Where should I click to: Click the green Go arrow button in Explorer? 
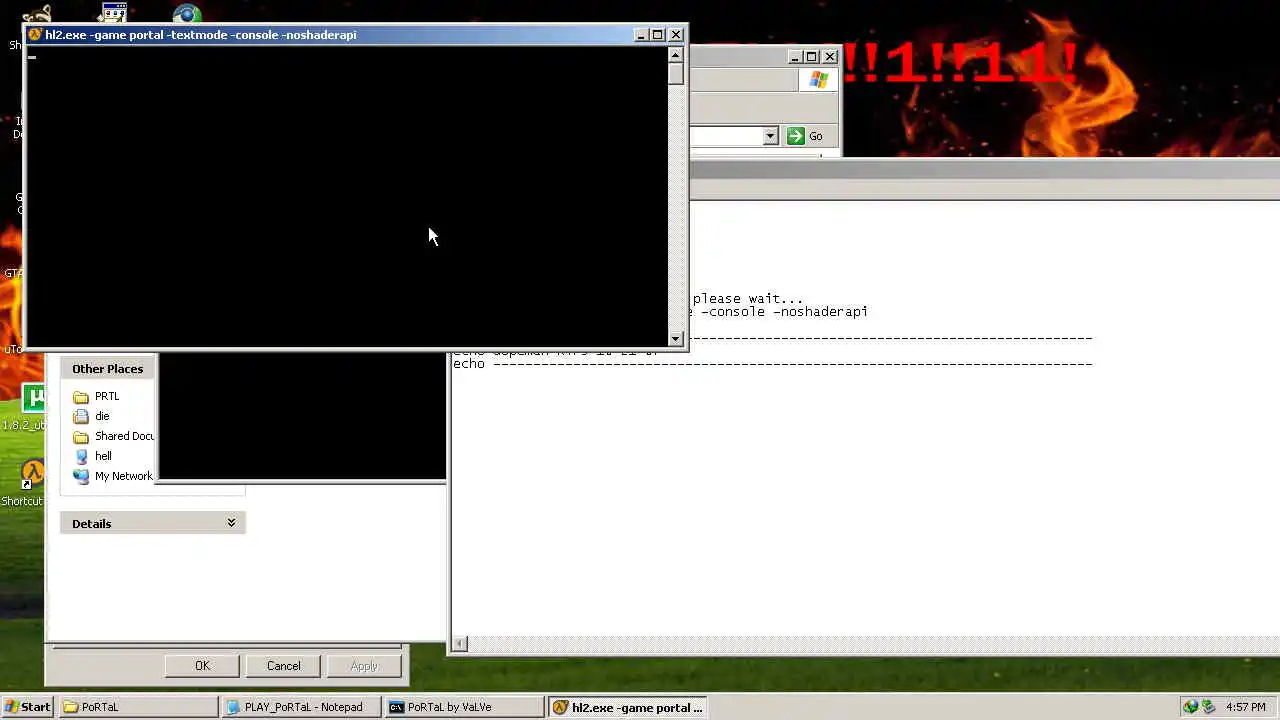[x=796, y=136]
